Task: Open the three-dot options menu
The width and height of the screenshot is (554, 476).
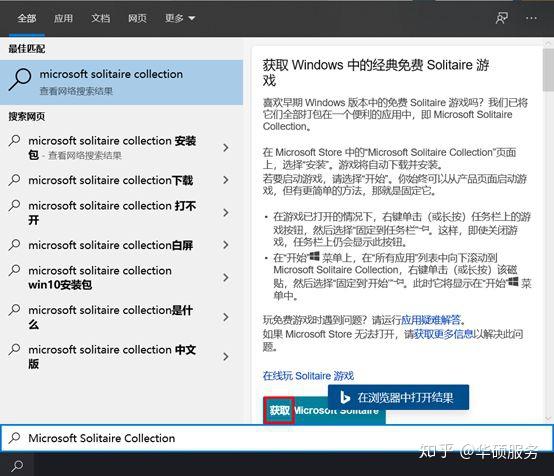Action: point(531,18)
